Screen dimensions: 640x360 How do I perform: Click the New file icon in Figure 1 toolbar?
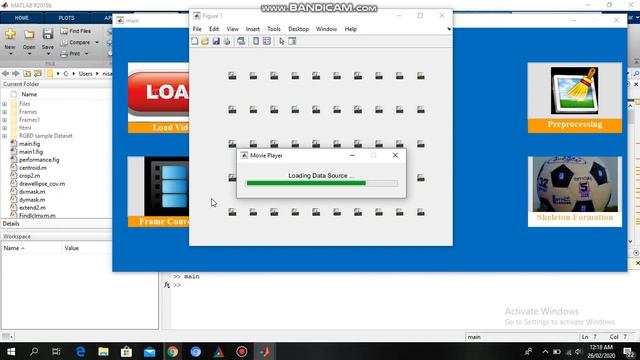point(195,41)
